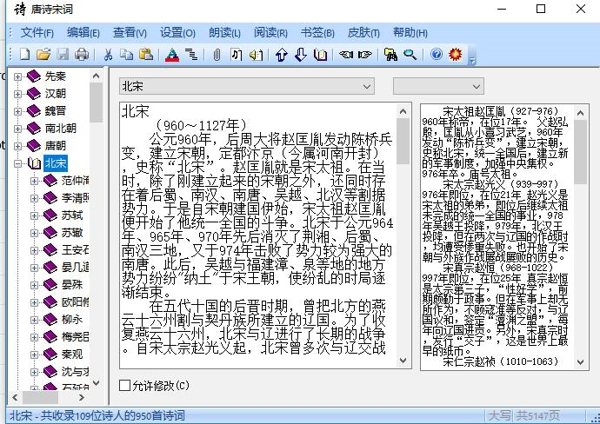Click the open folder toolbar icon
Screen dimensions: 600x424
pos(44,54)
